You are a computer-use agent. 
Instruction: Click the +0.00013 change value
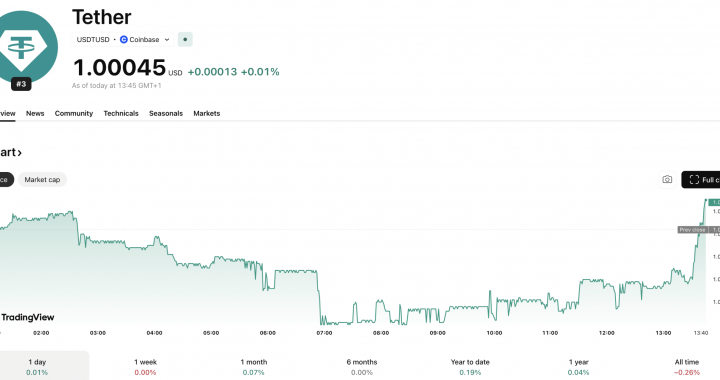click(212, 72)
